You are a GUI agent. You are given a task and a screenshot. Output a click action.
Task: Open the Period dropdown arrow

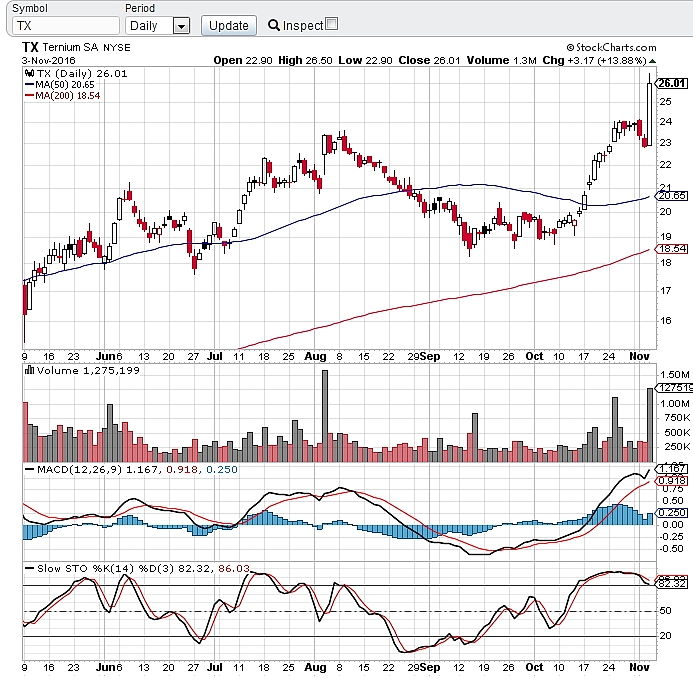point(181,26)
